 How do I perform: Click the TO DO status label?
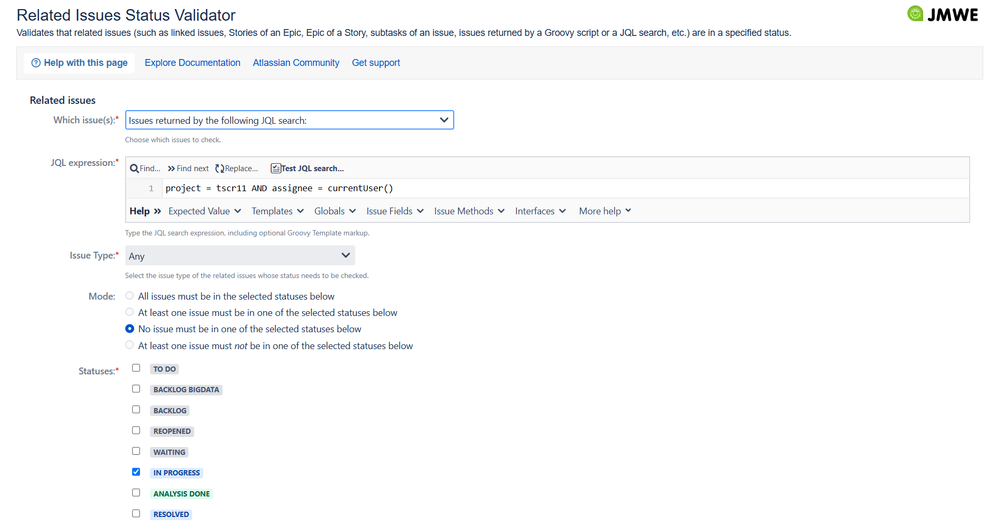pyautogui.click(x=164, y=369)
